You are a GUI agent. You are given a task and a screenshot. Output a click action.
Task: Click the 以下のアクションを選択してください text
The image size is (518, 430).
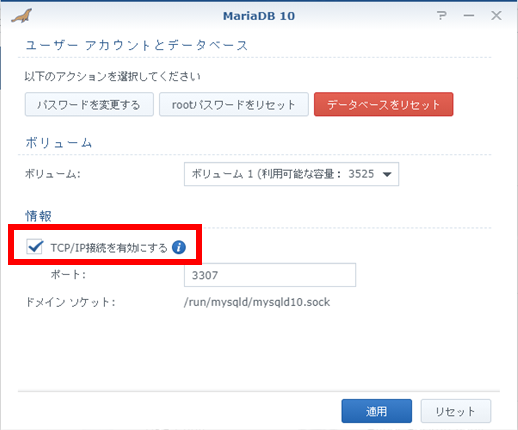(113, 76)
